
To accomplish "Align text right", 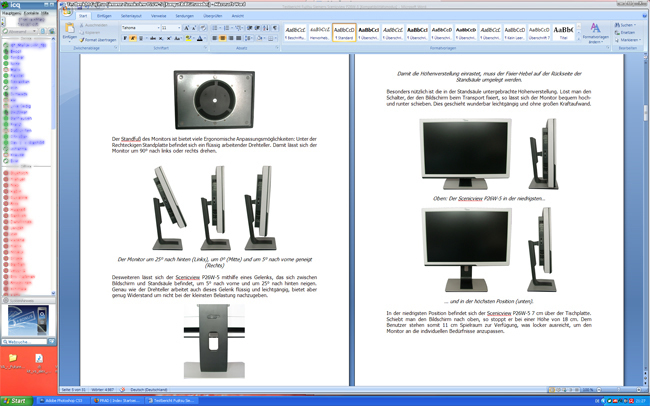I will coord(230,38).
